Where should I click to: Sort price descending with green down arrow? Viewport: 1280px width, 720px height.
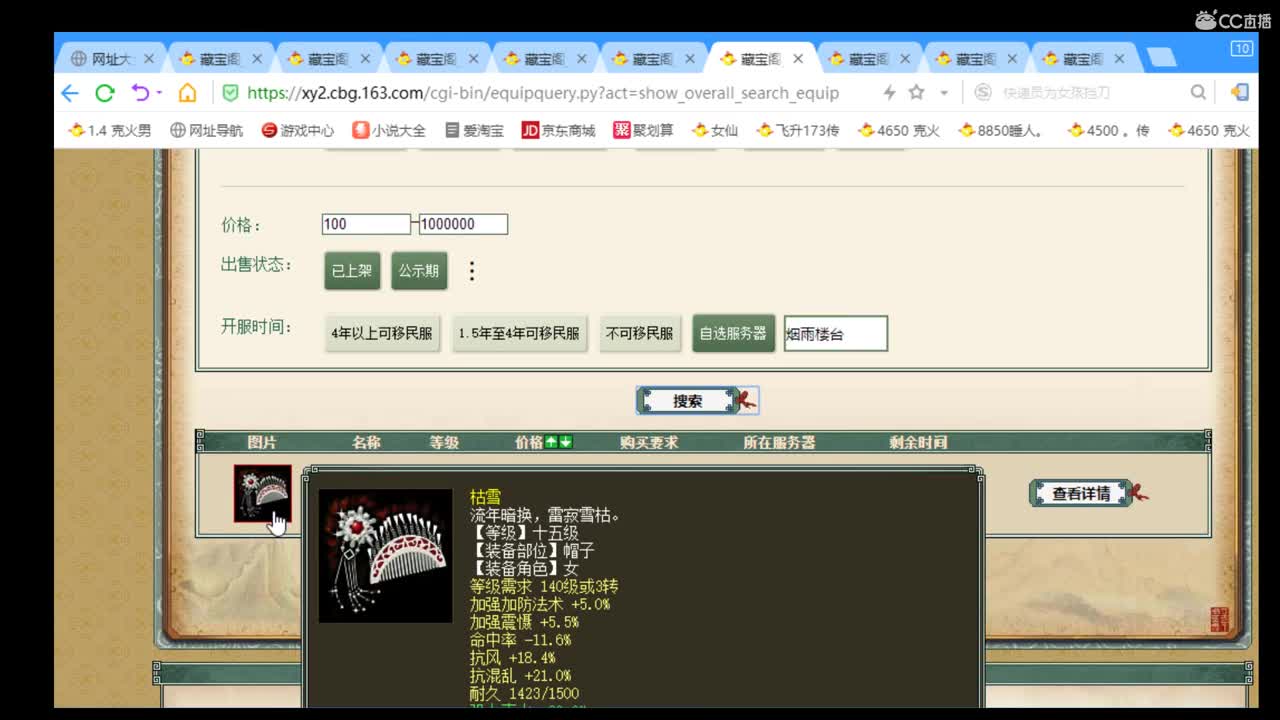[566, 442]
